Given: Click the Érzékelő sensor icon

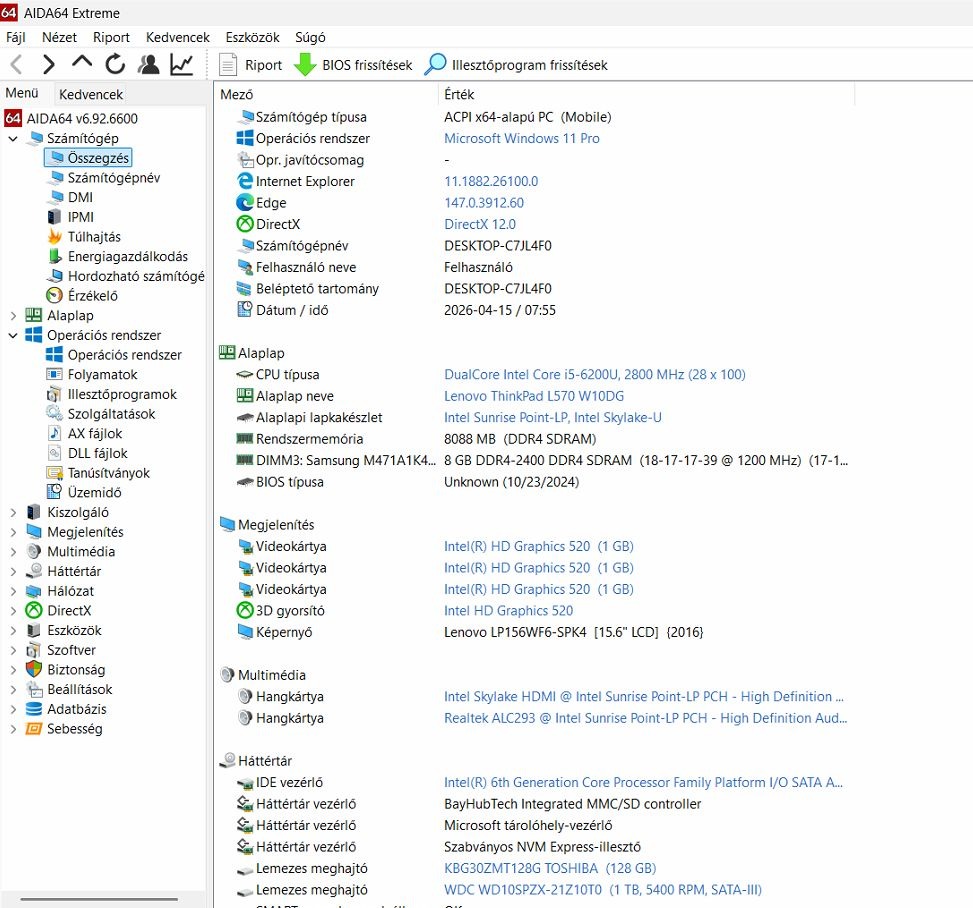Looking at the screenshot, I should 55,296.
